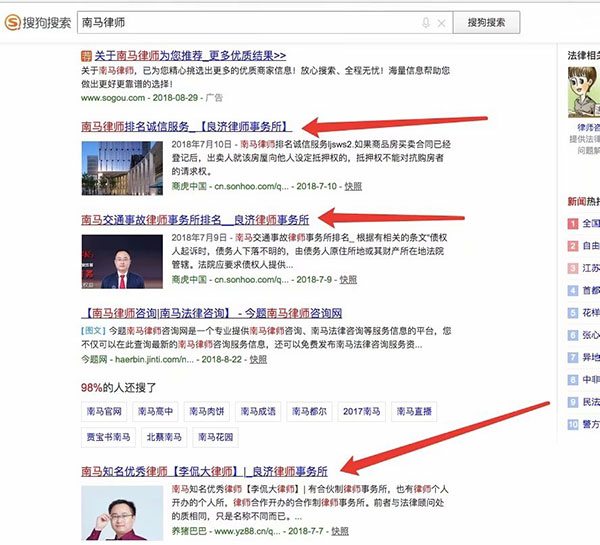Open result 南马律师排名诚信服务 良济律师事务所
Viewport: 600px width, 545px height.
point(185,126)
